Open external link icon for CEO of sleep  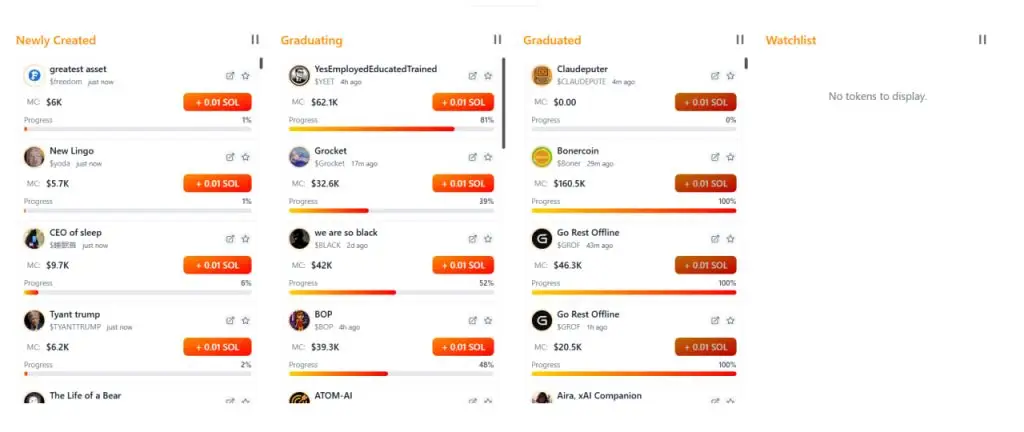230,239
